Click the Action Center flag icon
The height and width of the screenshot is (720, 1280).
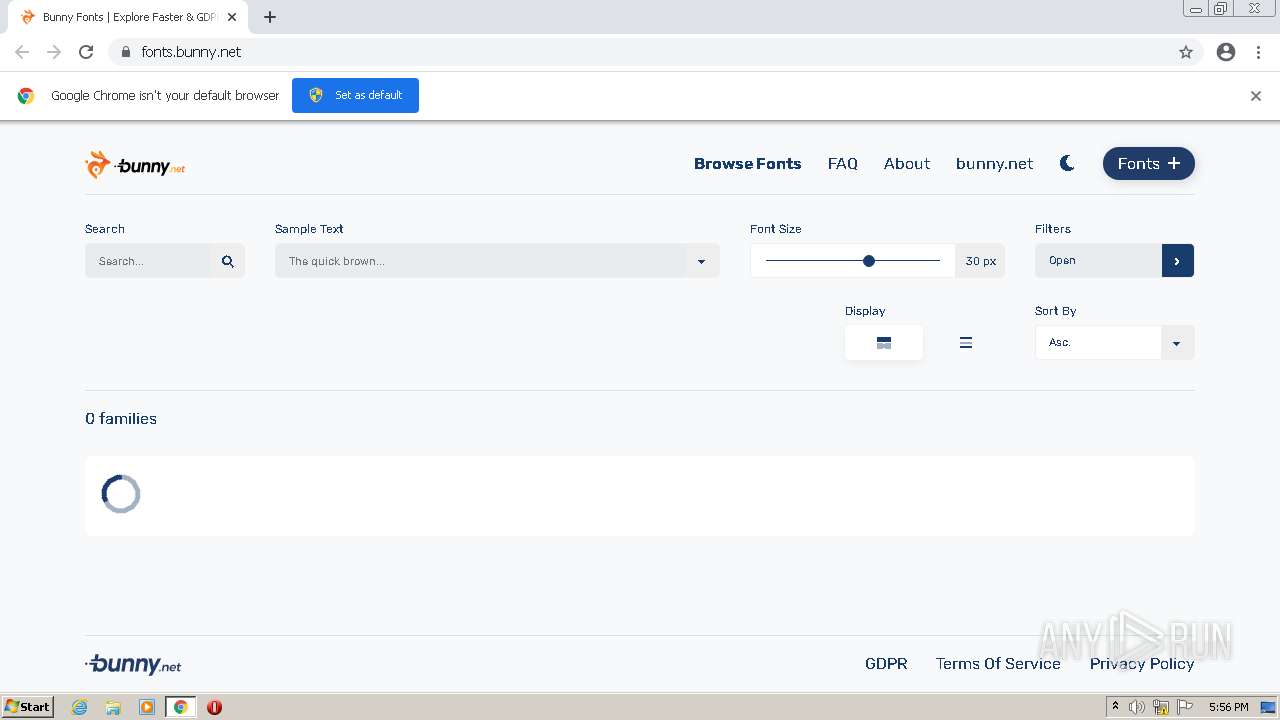[1185, 707]
